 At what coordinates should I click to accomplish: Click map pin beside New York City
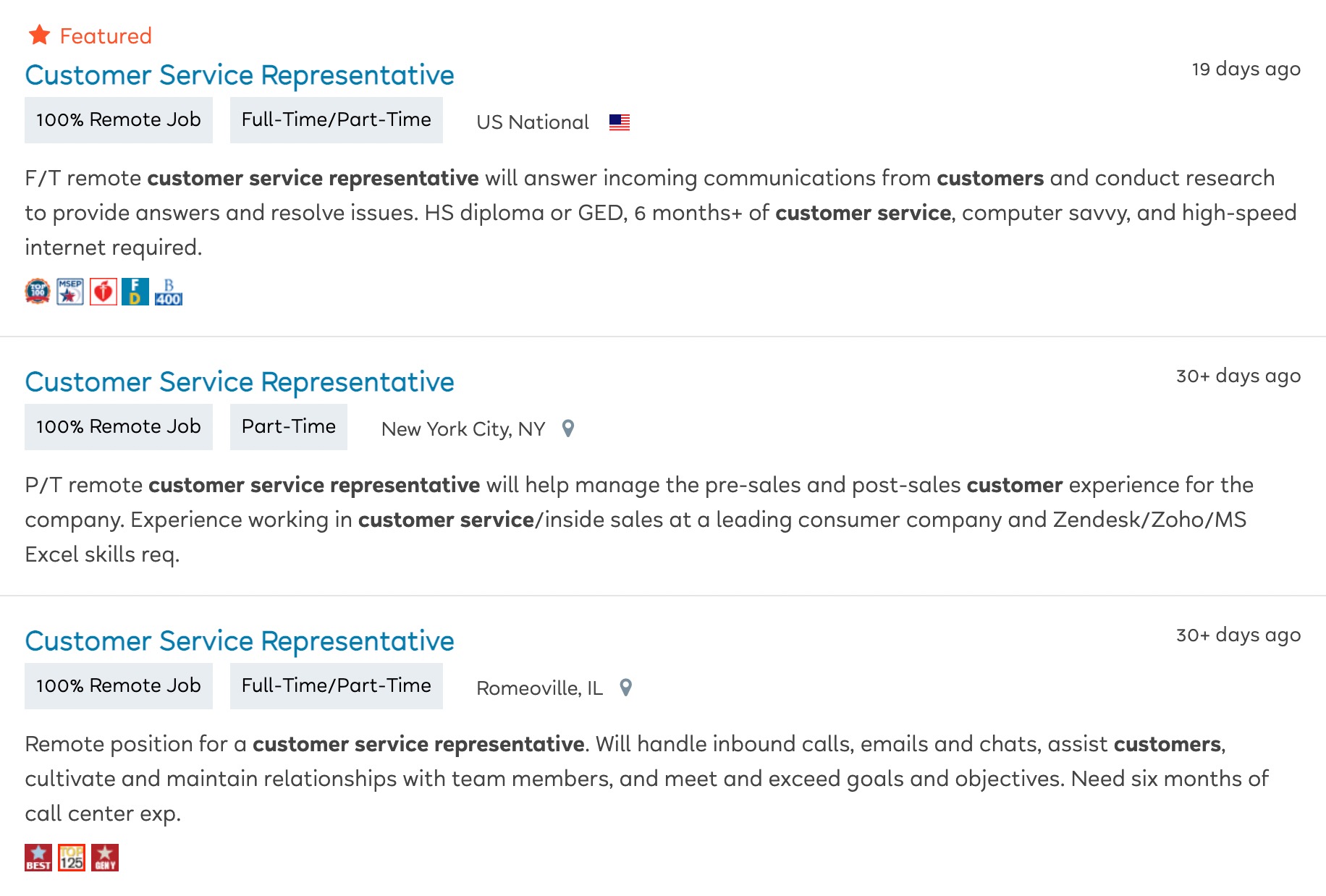pos(568,428)
